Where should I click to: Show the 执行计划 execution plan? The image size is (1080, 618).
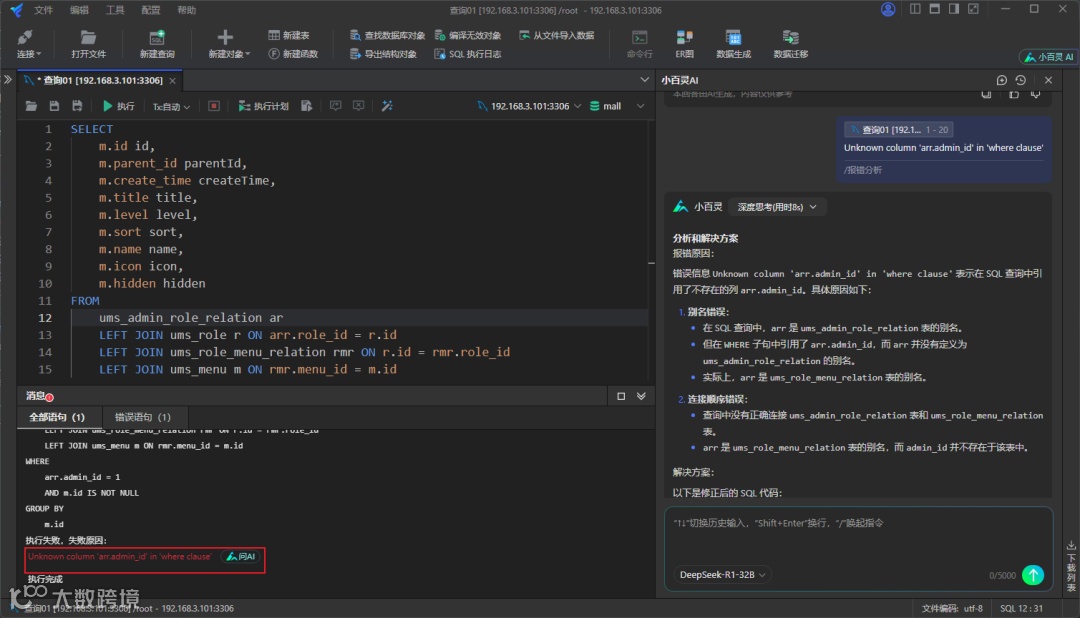coord(263,106)
